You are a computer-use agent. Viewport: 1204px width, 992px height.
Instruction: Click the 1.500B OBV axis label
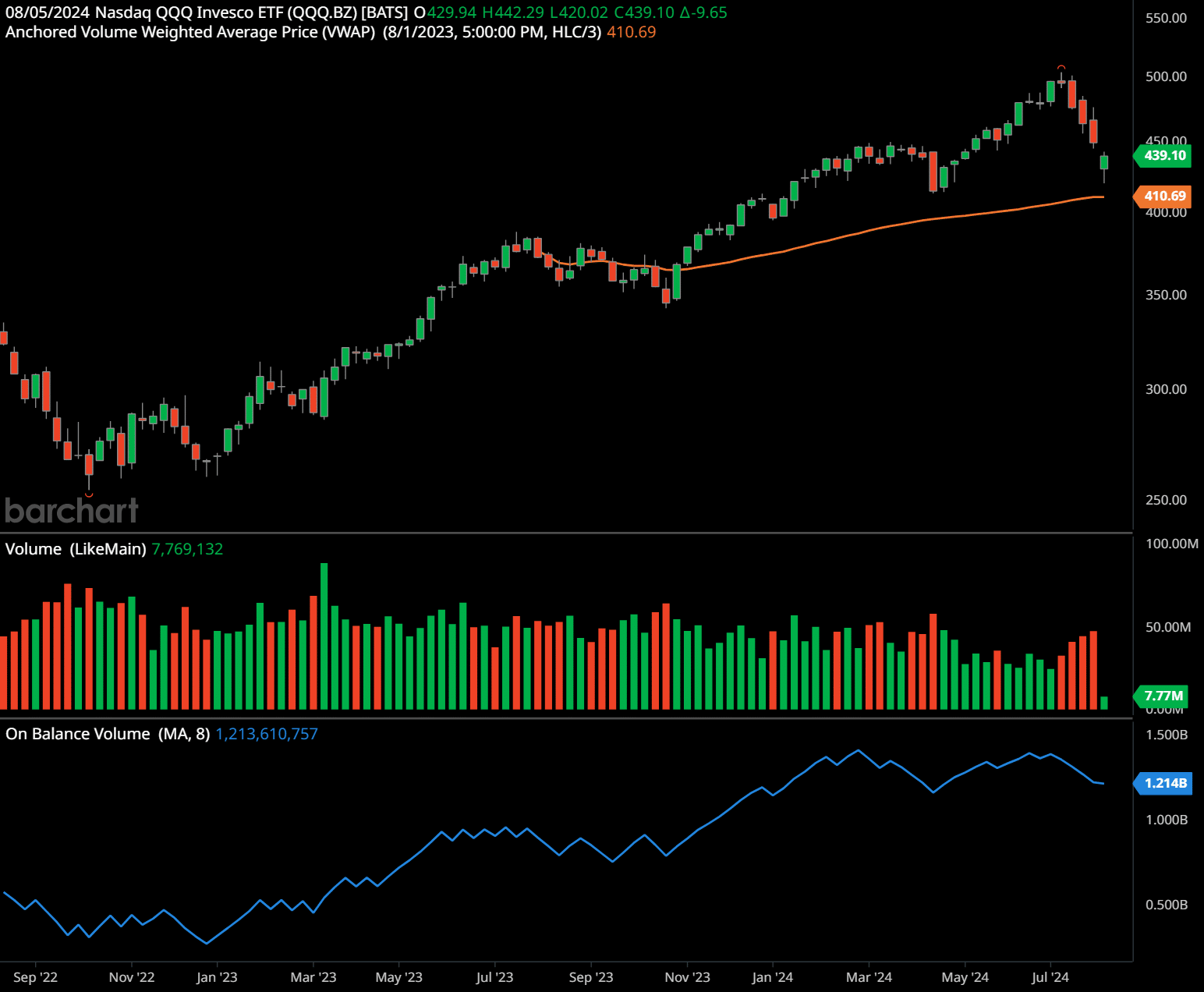pos(1166,735)
